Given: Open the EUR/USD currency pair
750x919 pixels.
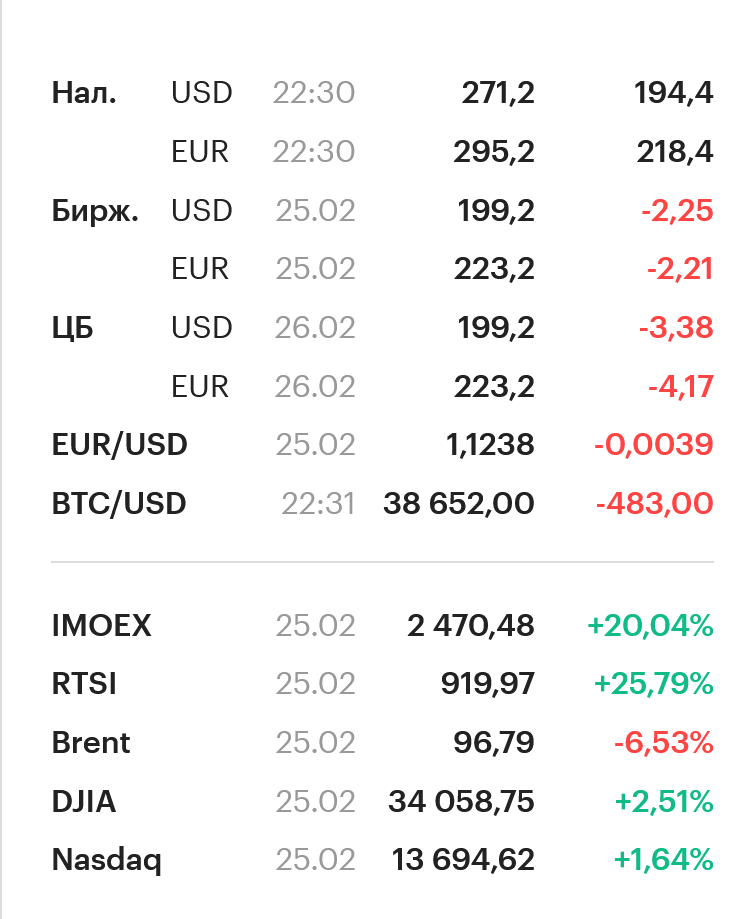Looking at the screenshot, I should coord(119,445).
